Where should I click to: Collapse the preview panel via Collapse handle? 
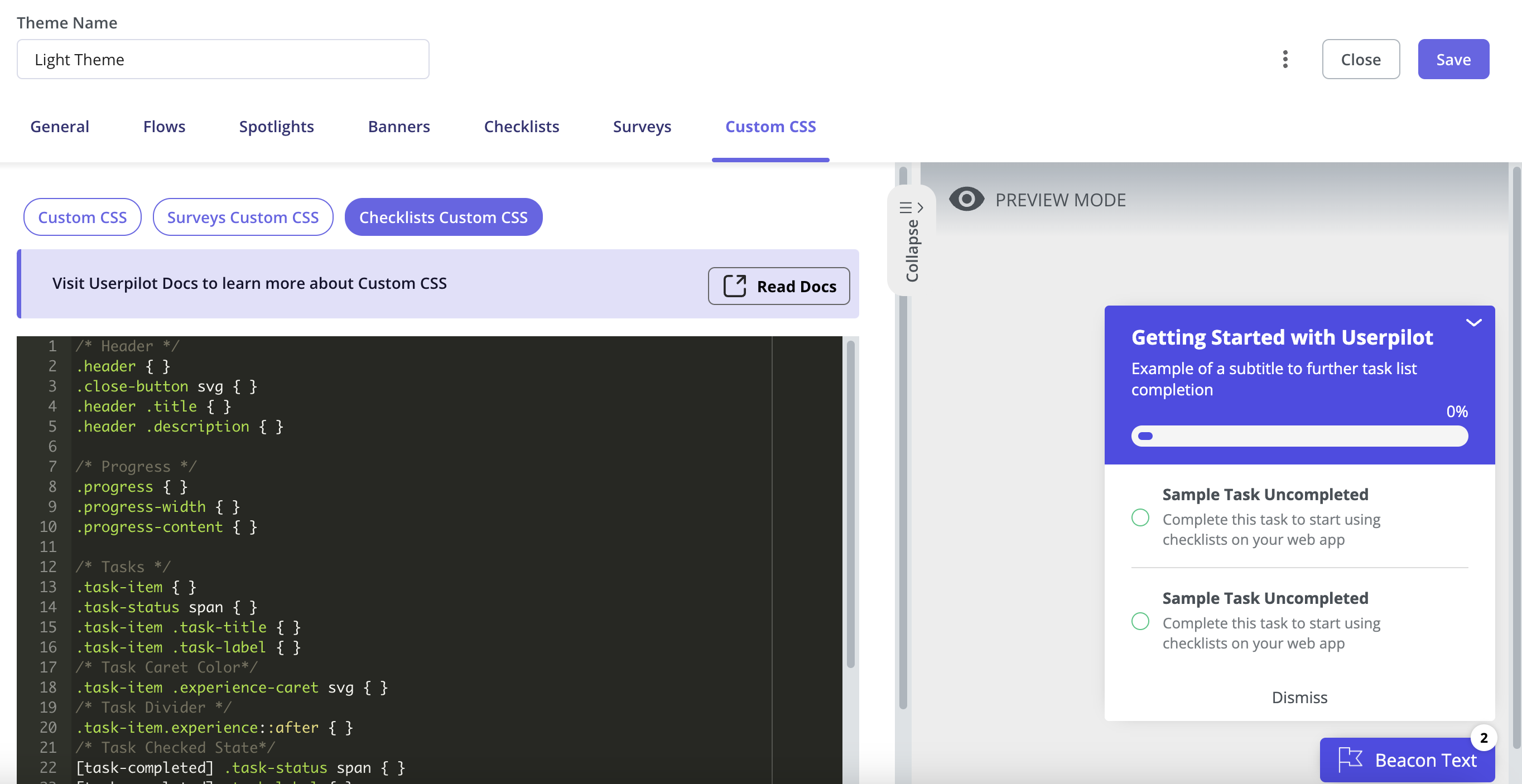tap(912, 241)
